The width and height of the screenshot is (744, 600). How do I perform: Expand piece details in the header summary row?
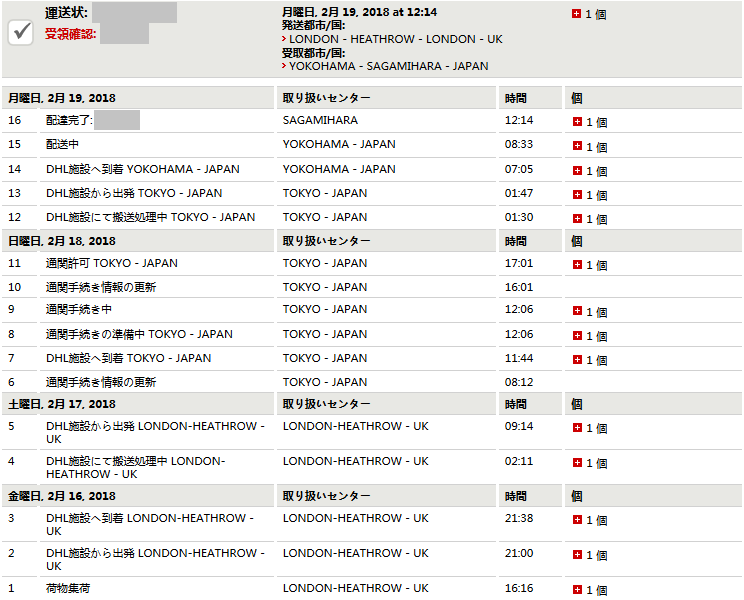577,14
